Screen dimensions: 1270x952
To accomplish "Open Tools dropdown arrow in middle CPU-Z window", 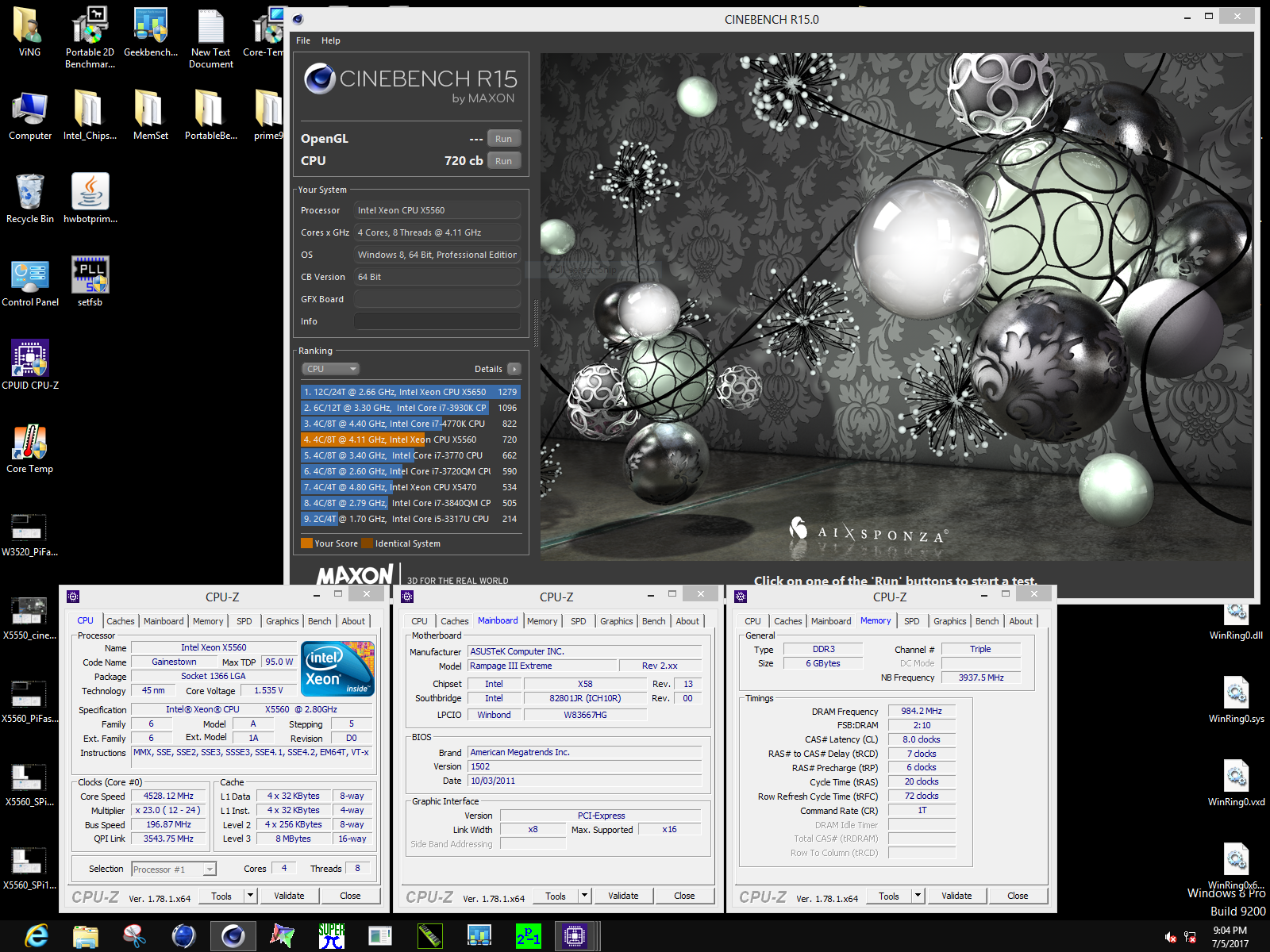I will pos(584,896).
